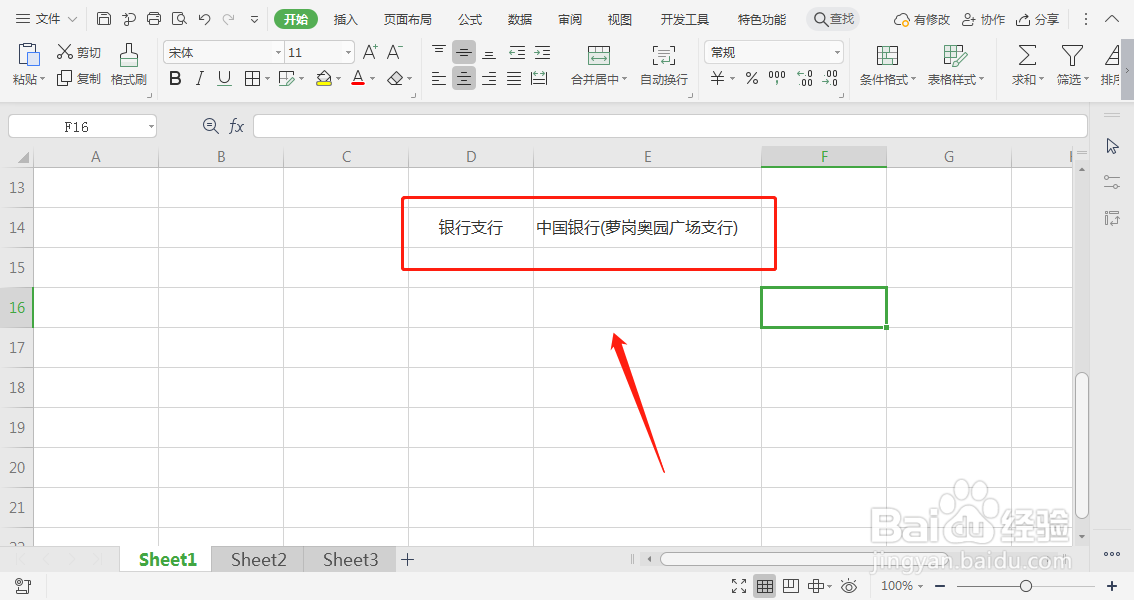Decrease decimal places
This screenshot has height=600, width=1134.
point(830,78)
